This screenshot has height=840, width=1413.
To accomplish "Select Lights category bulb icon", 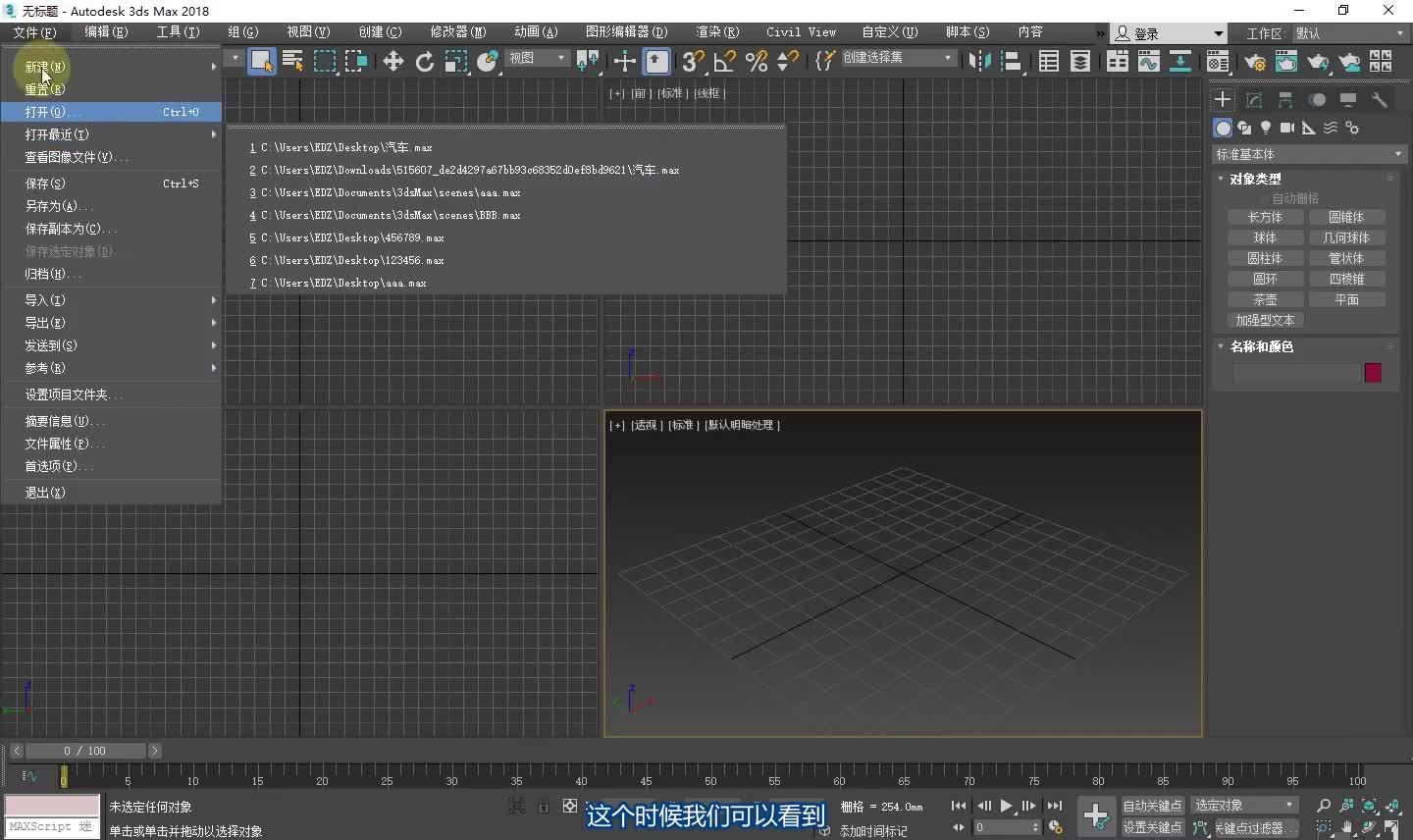I will [1266, 128].
